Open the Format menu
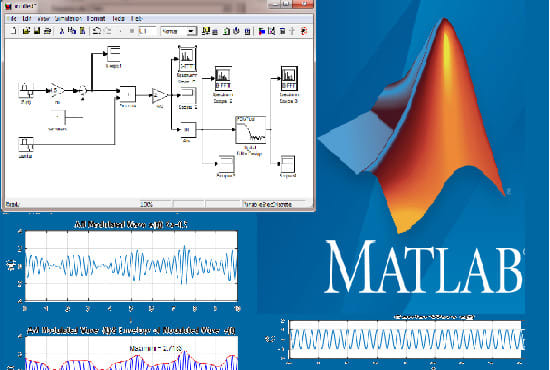 tap(96, 19)
